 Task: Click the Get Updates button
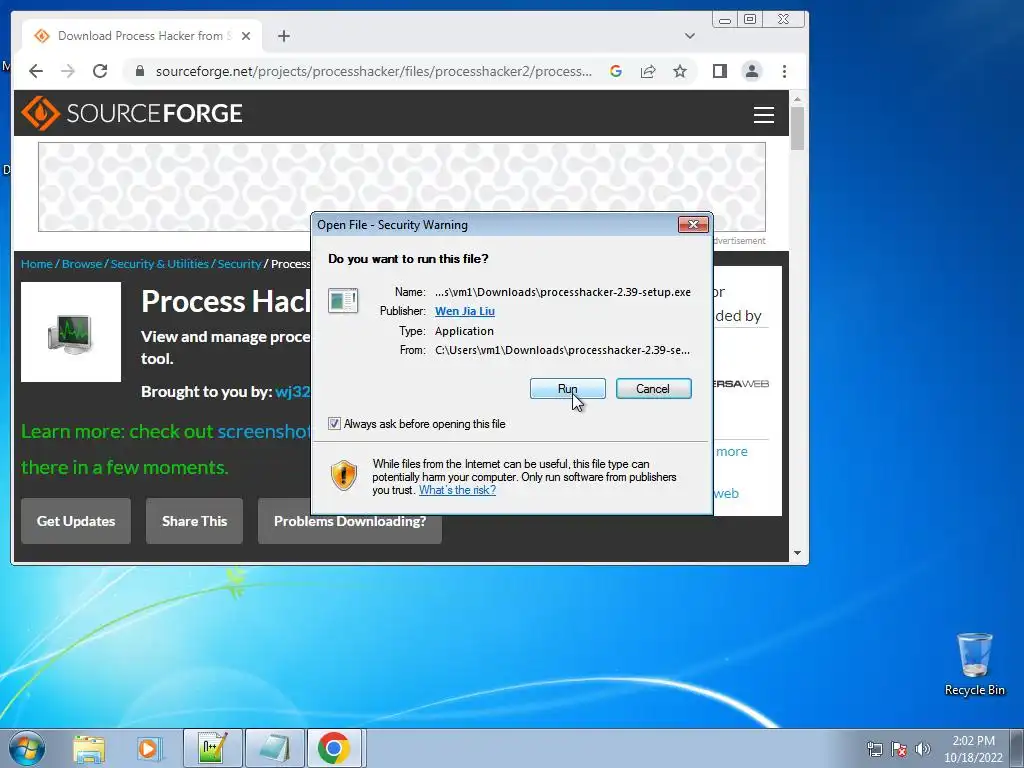(76, 521)
